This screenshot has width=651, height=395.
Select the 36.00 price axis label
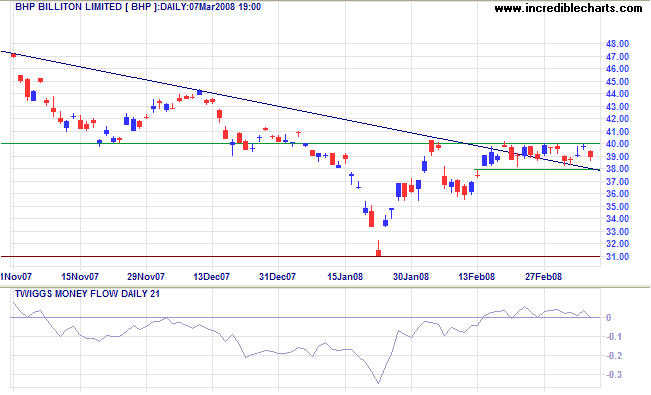[617, 194]
